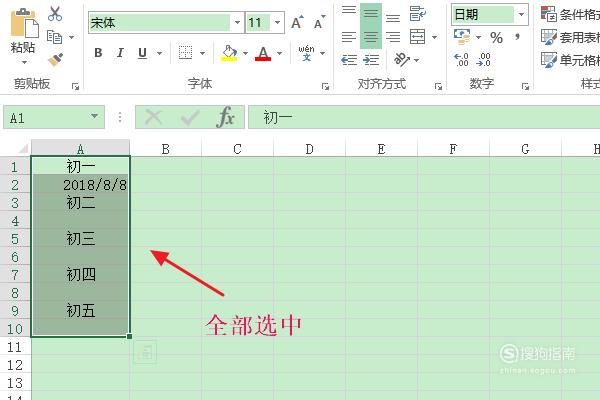Screen dimensions: 600x400
Task: Toggle Wrap Text
Action: click(417, 14)
